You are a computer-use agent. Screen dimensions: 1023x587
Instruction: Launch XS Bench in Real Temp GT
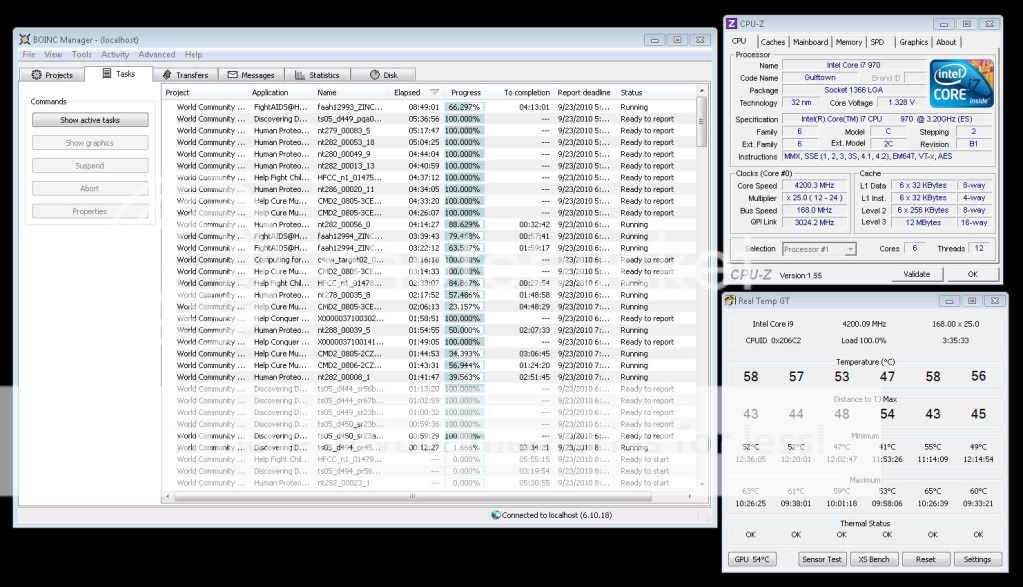pyautogui.click(x=874, y=560)
